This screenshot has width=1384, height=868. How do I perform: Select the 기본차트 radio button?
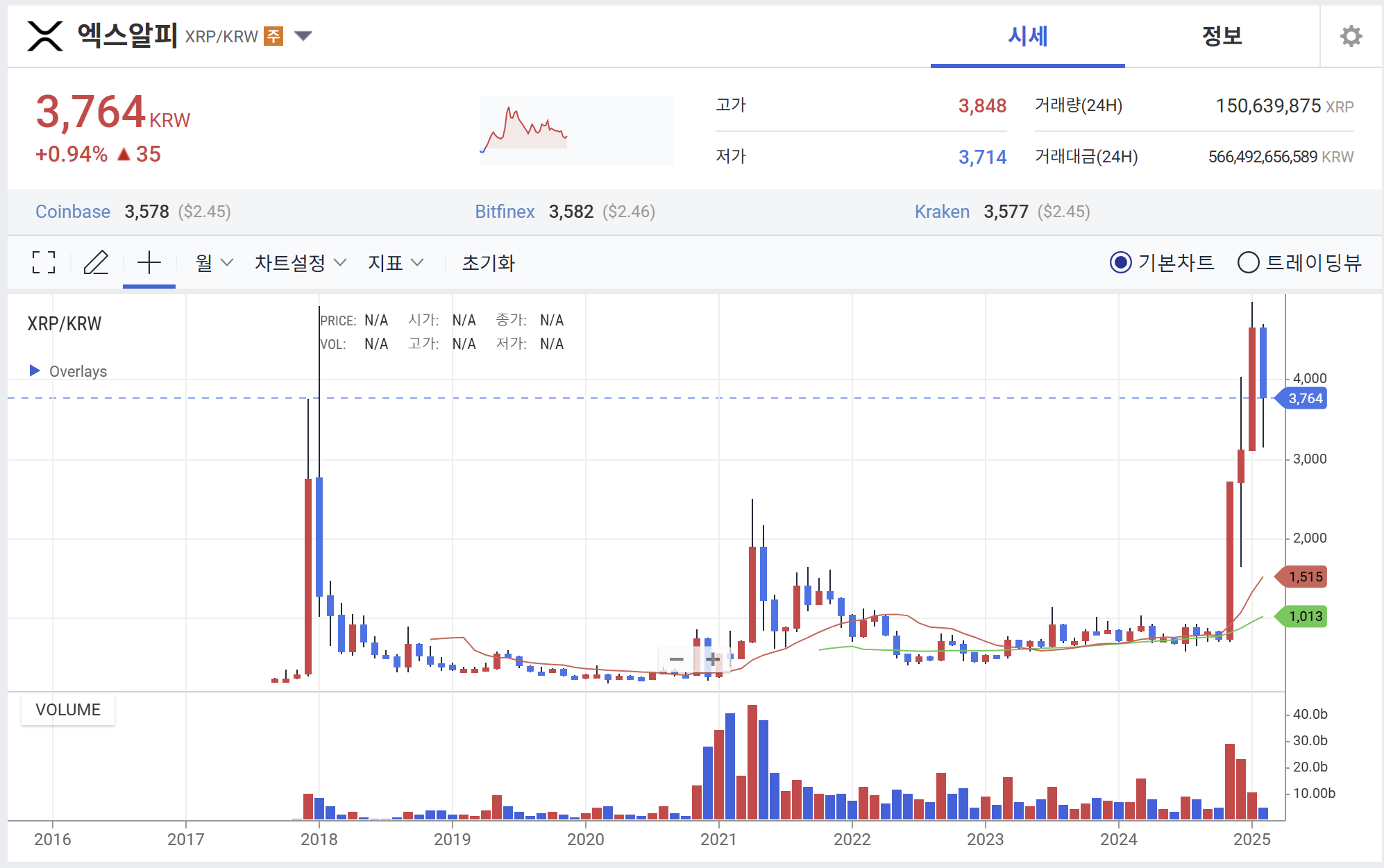(x=1120, y=262)
